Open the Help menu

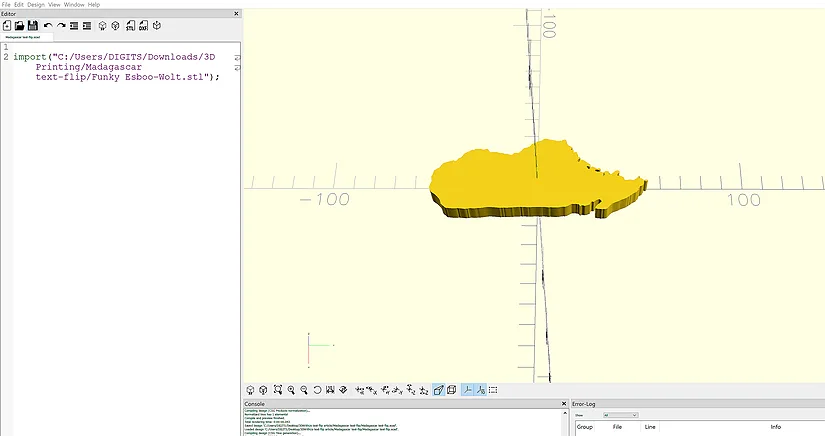[94, 4]
